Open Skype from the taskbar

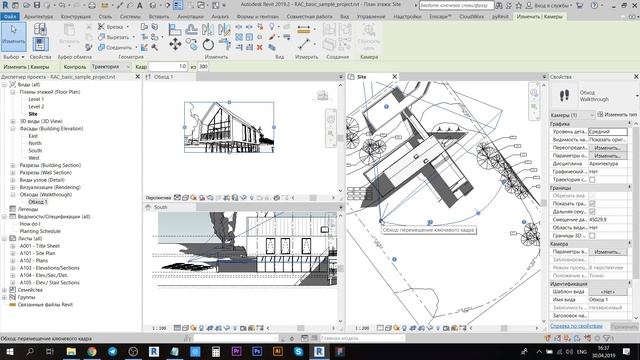click(298, 351)
